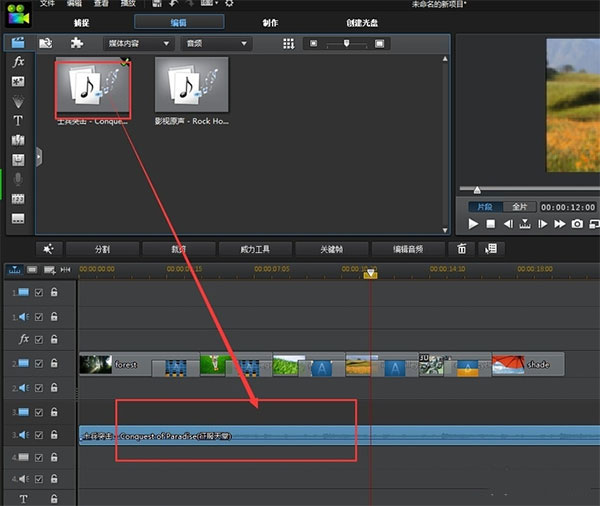
Task: Lock audio track 3 with padlock
Action: click(x=54, y=435)
